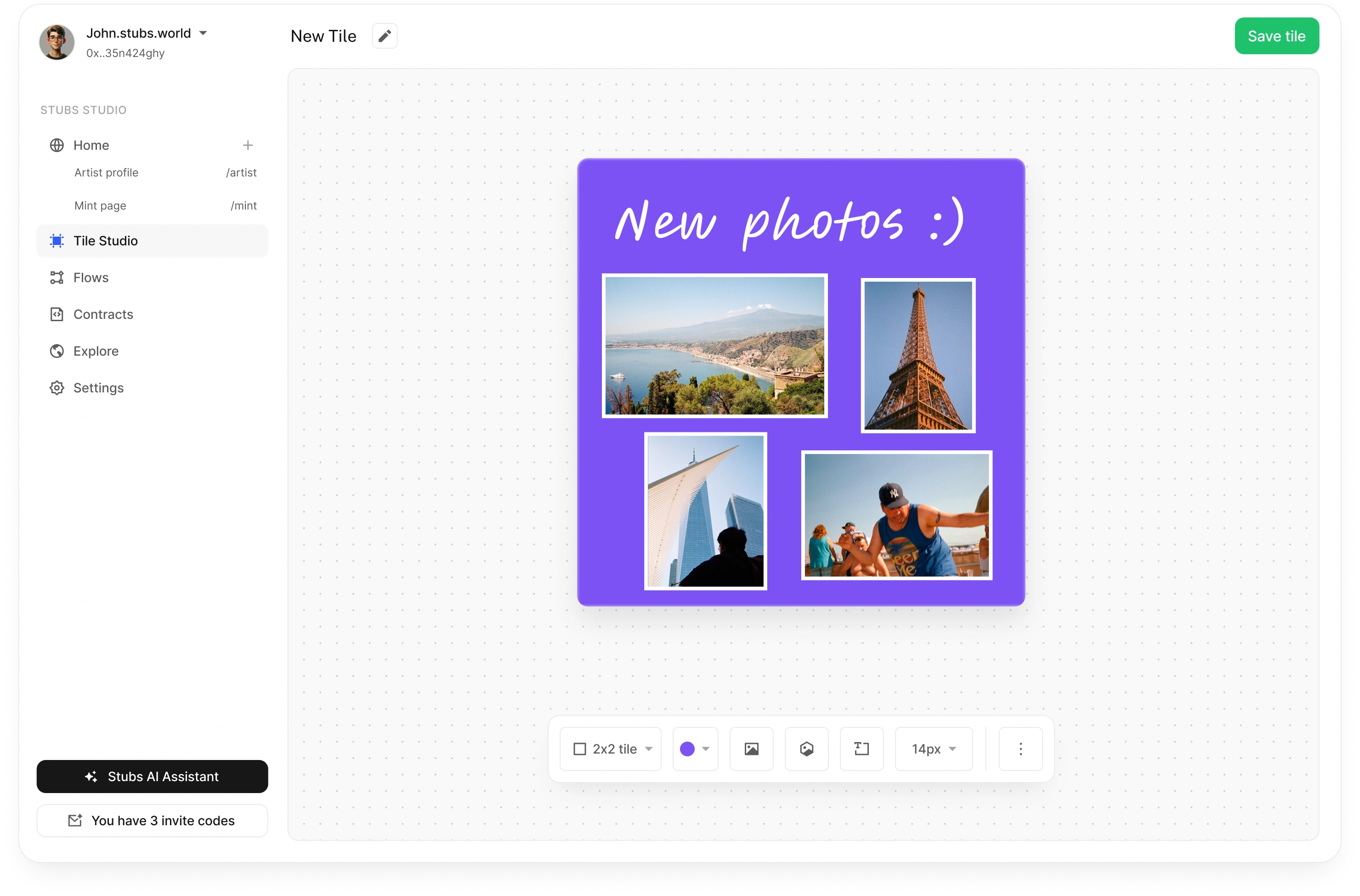Open the tile background color picker
The width and height of the screenshot is (1360, 896).
click(695, 749)
